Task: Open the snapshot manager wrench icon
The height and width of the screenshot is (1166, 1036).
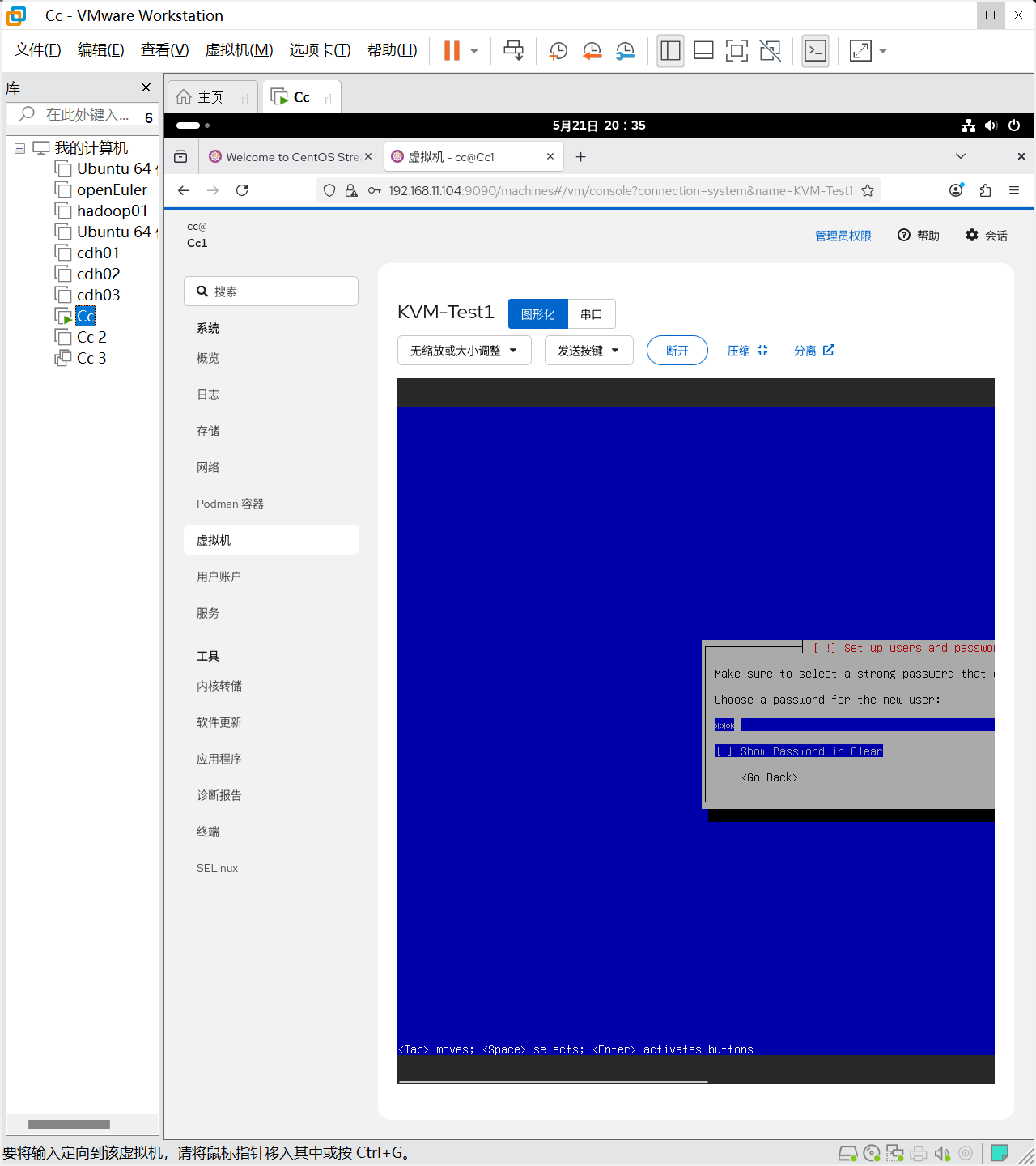Action: pyautogui.click(x=625, y=51)
